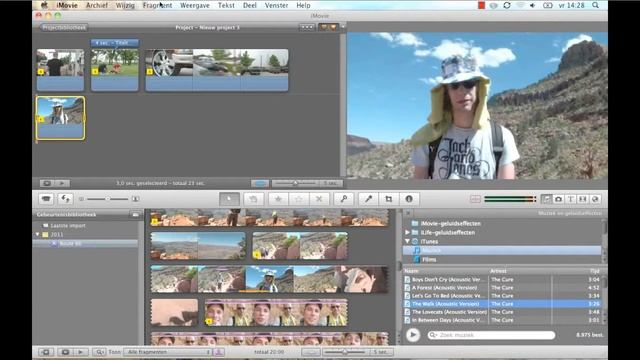Adjust the project frames-per-thumbnail slider
Viewport: 640px width, 360px height.
click(296, 183)
